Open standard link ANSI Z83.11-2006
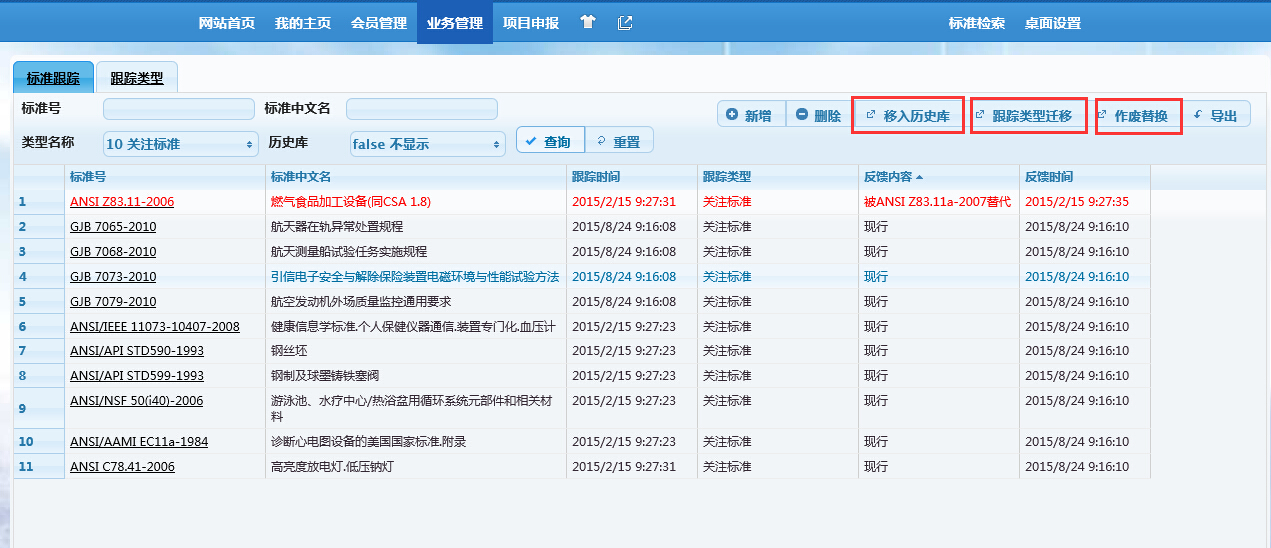1271x548 pixels. (x=122, y=201)
